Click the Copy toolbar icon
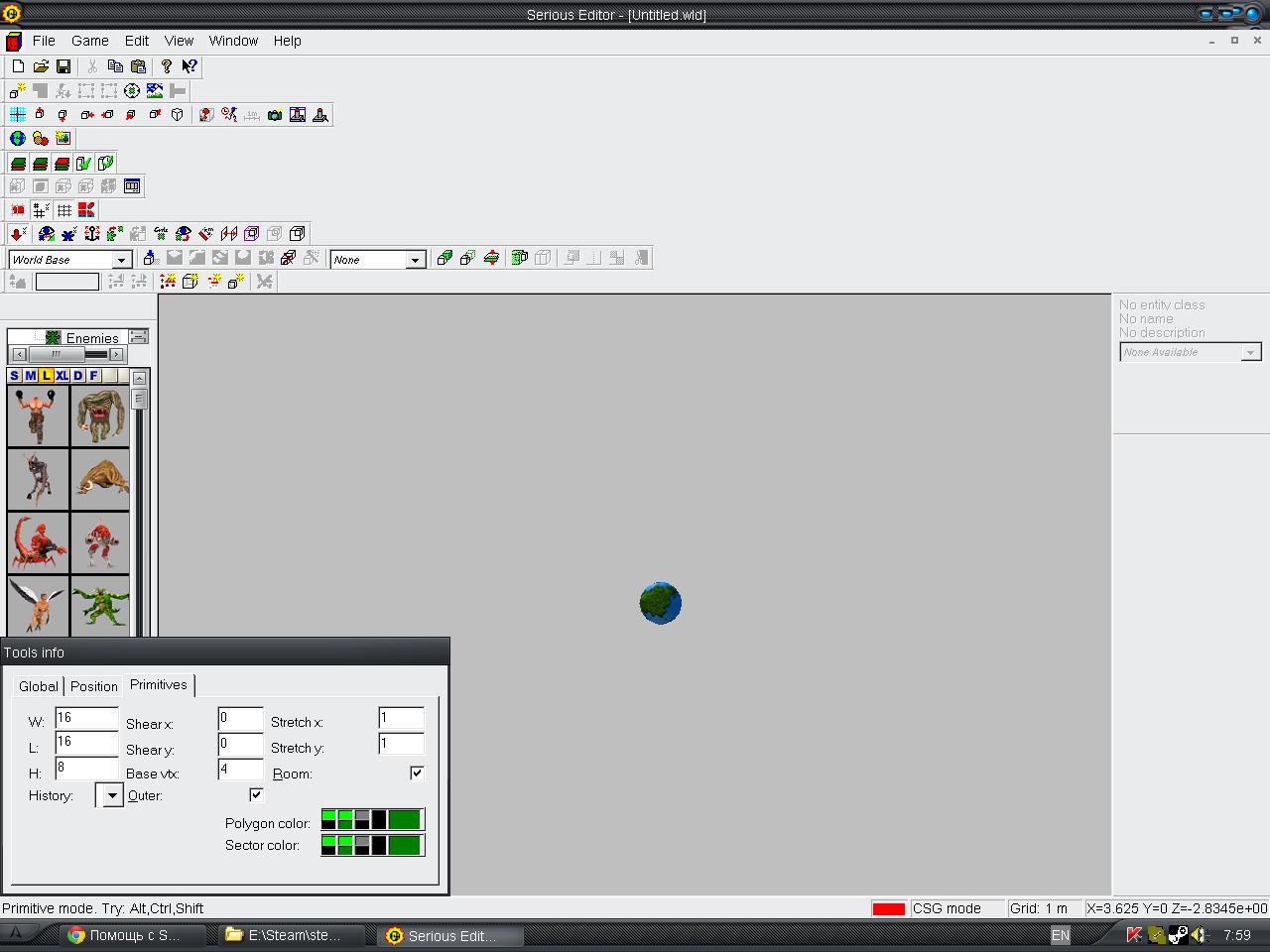This screenshot has height=952, width=1270. click(115, 66)
